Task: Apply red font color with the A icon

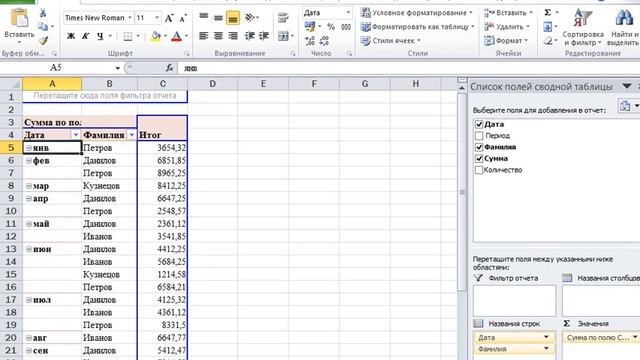Action: [176, 36]
